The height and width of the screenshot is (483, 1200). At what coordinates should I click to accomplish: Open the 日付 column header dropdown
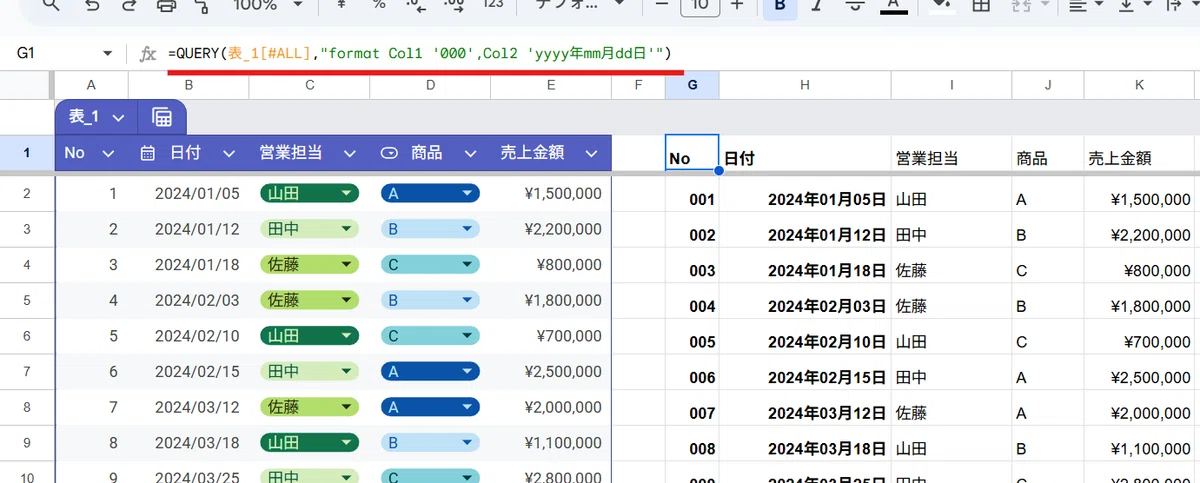(228, 153)
